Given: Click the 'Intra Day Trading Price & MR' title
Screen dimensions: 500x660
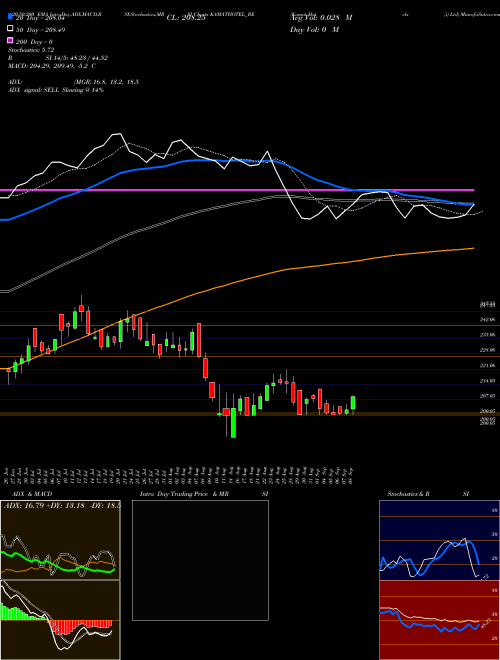Looking at the screenshot, I should point(184,494).
